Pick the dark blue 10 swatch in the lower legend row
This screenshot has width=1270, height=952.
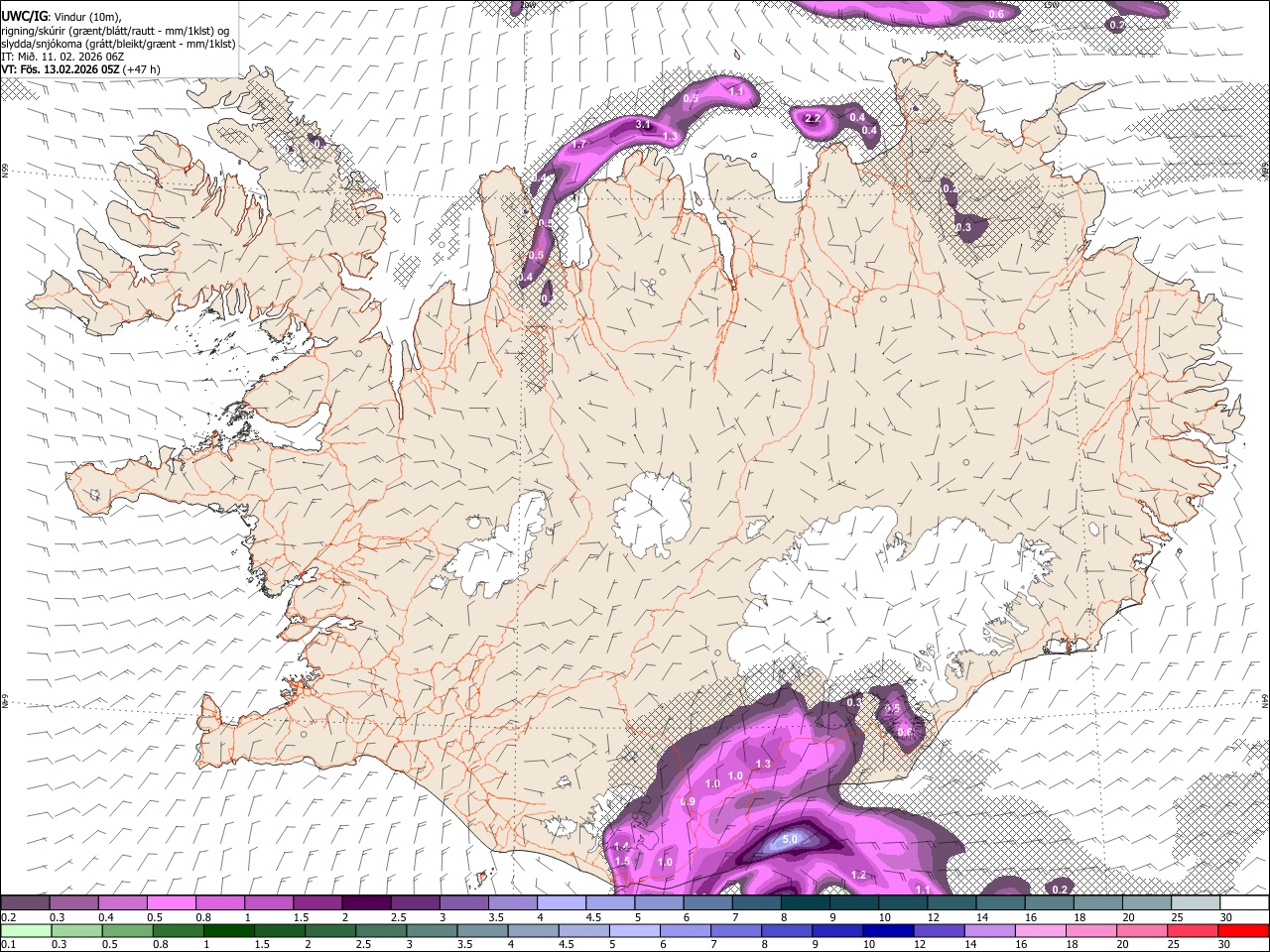point(887,931)
